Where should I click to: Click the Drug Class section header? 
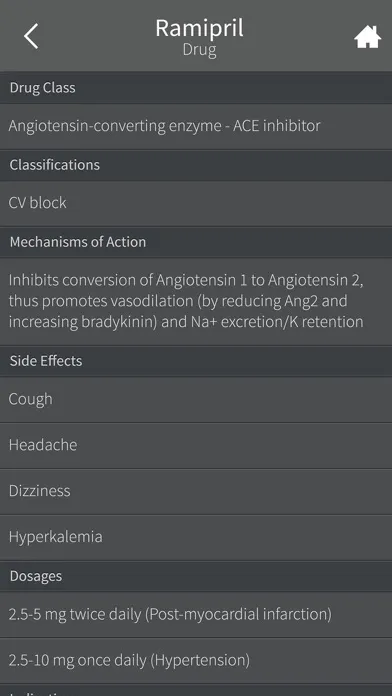coord(196,88)
